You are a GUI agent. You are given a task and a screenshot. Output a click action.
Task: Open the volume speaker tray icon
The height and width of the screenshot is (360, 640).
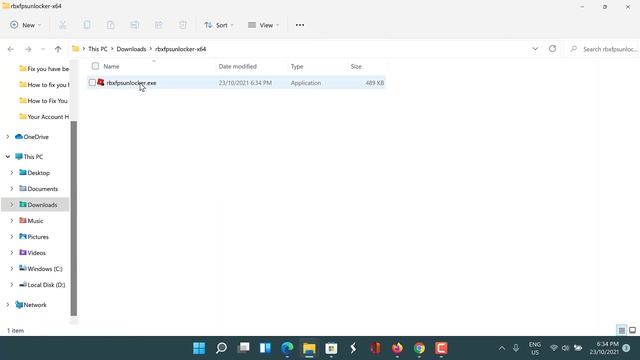click(565, 348)
